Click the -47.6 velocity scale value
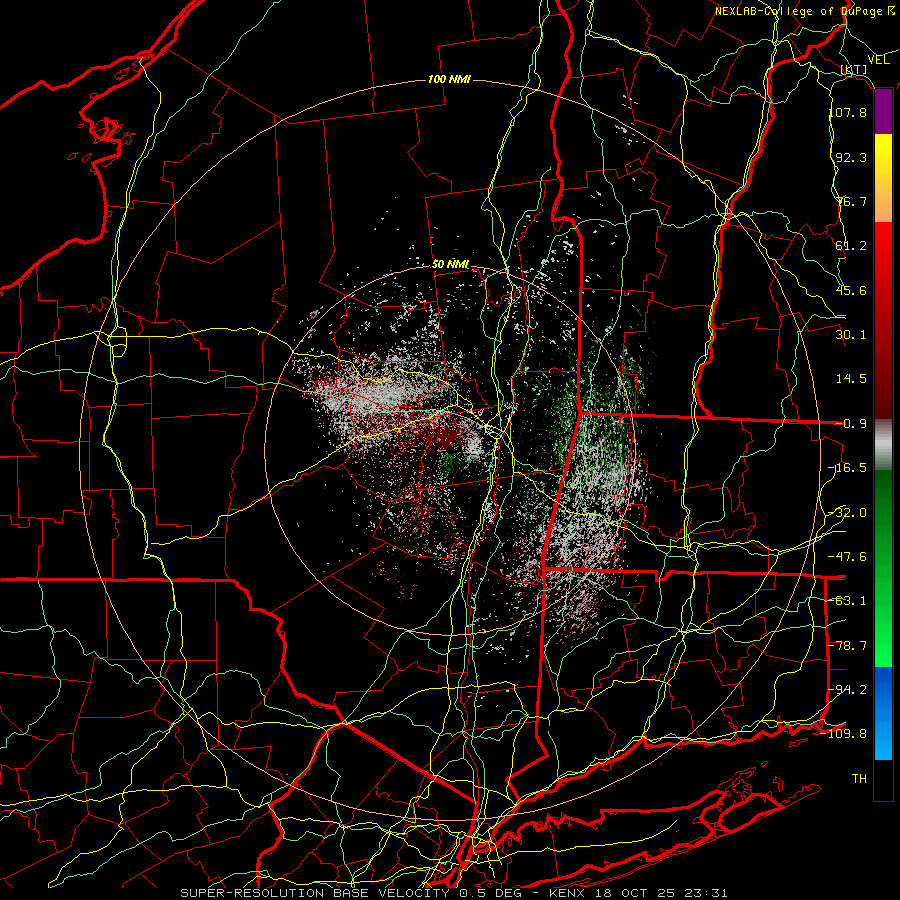The width and height of the screenshot is (900, 900). (848, 557)
